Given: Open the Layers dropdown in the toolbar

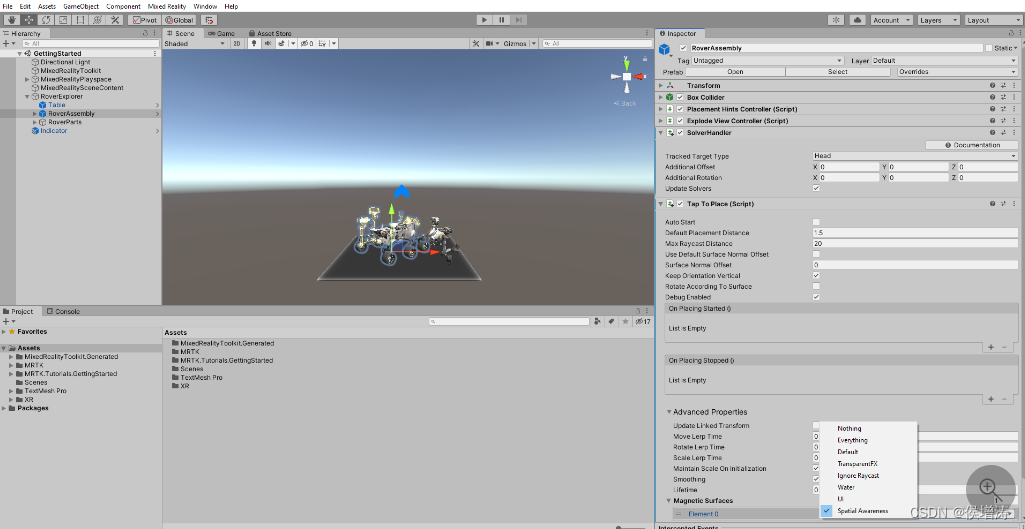Looking at the screenshot, I should (x=937, y=20).
